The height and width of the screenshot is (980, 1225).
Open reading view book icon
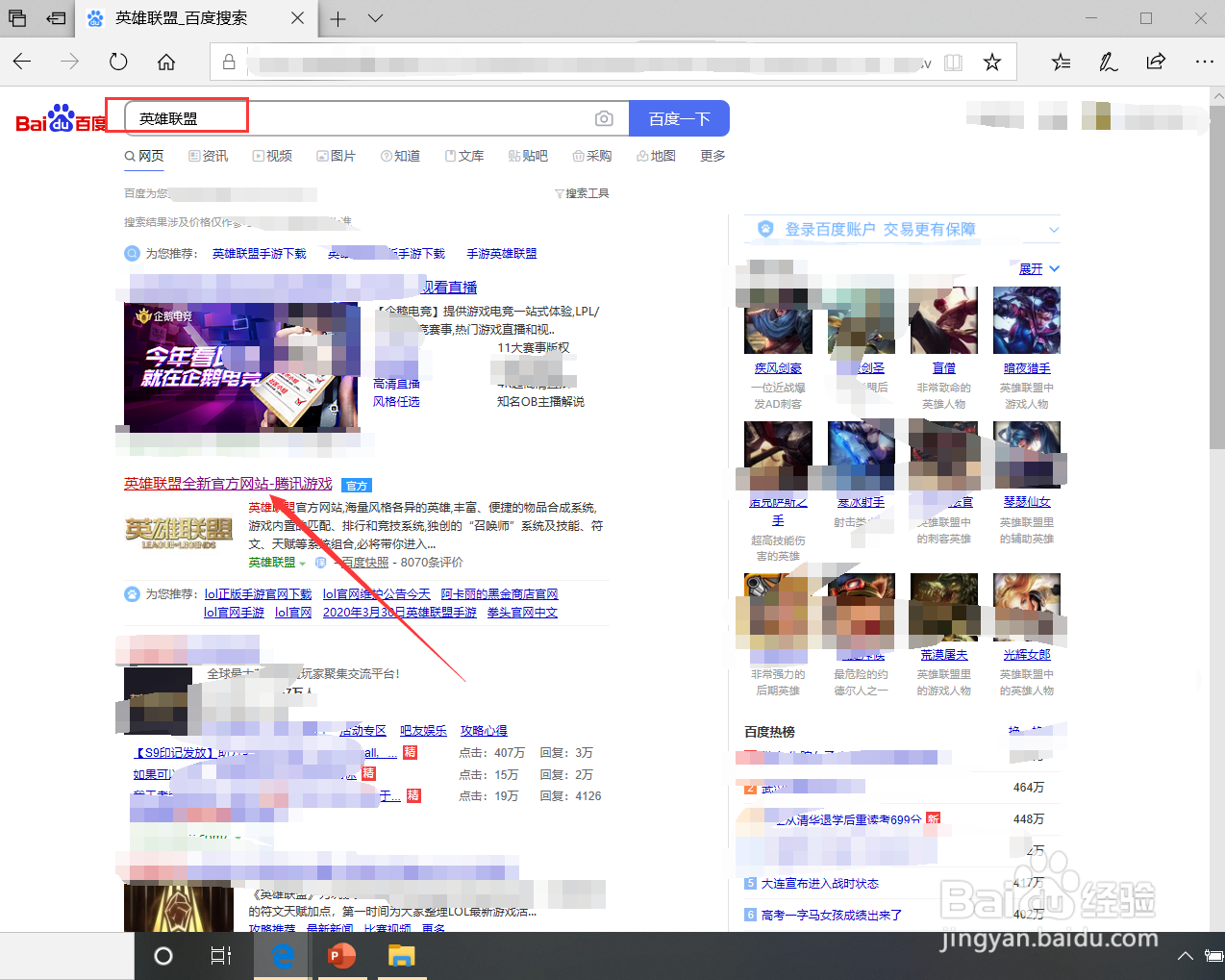point(953,63)
